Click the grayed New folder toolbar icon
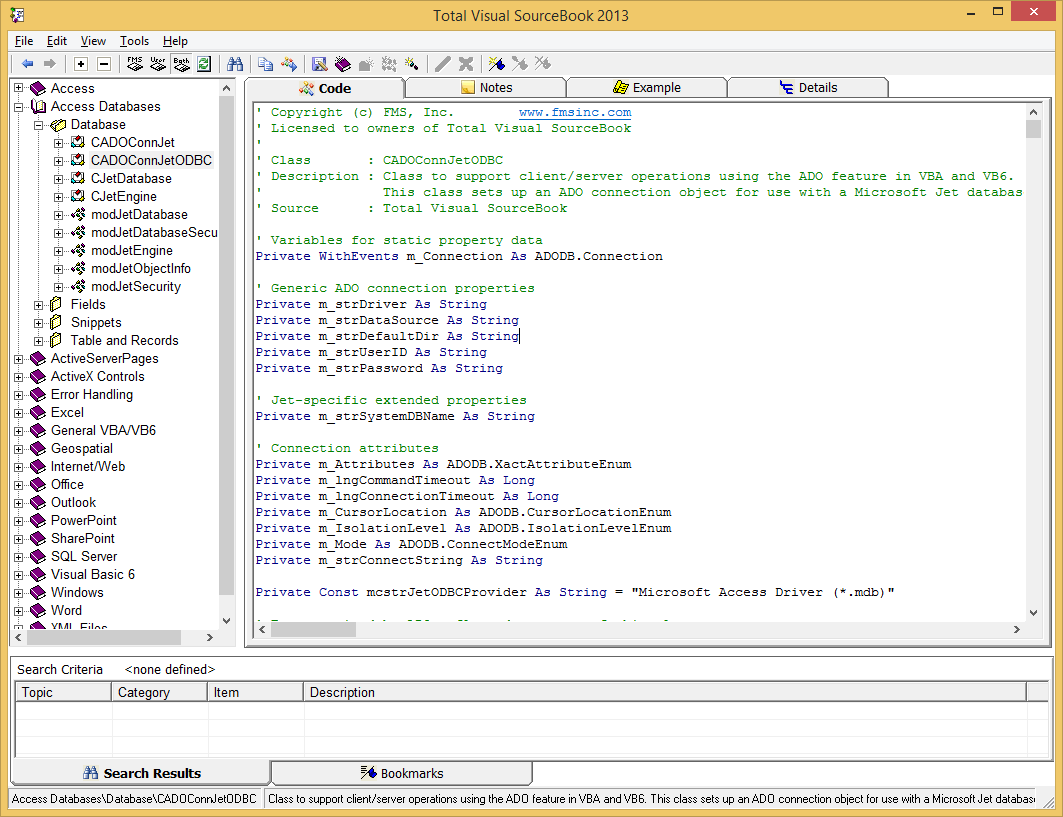The height and width of the screenshot is (817, 1063). [x=365, y=64]
